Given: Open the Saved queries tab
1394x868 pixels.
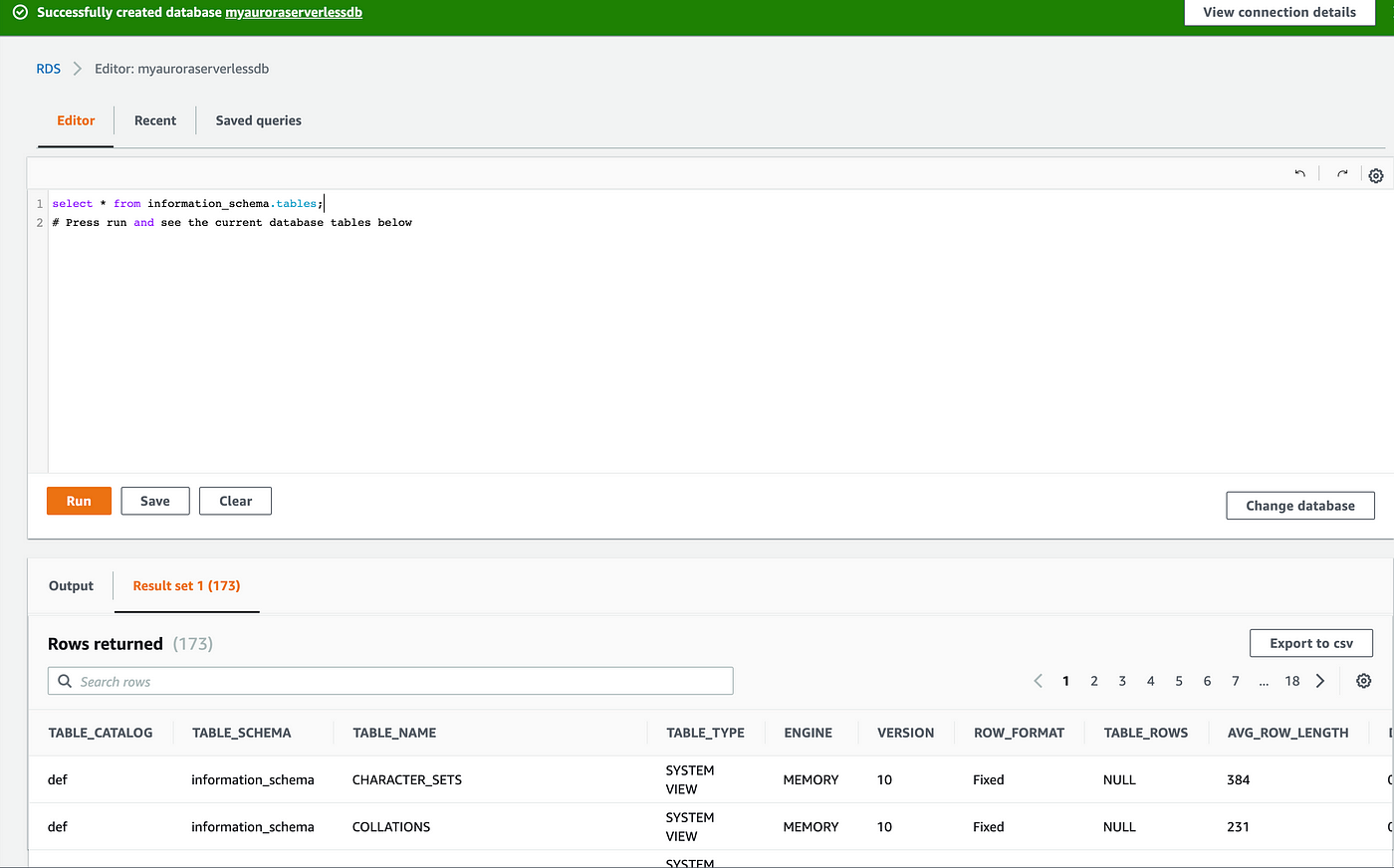Looking at the screenshot, I should pos(259,120).
